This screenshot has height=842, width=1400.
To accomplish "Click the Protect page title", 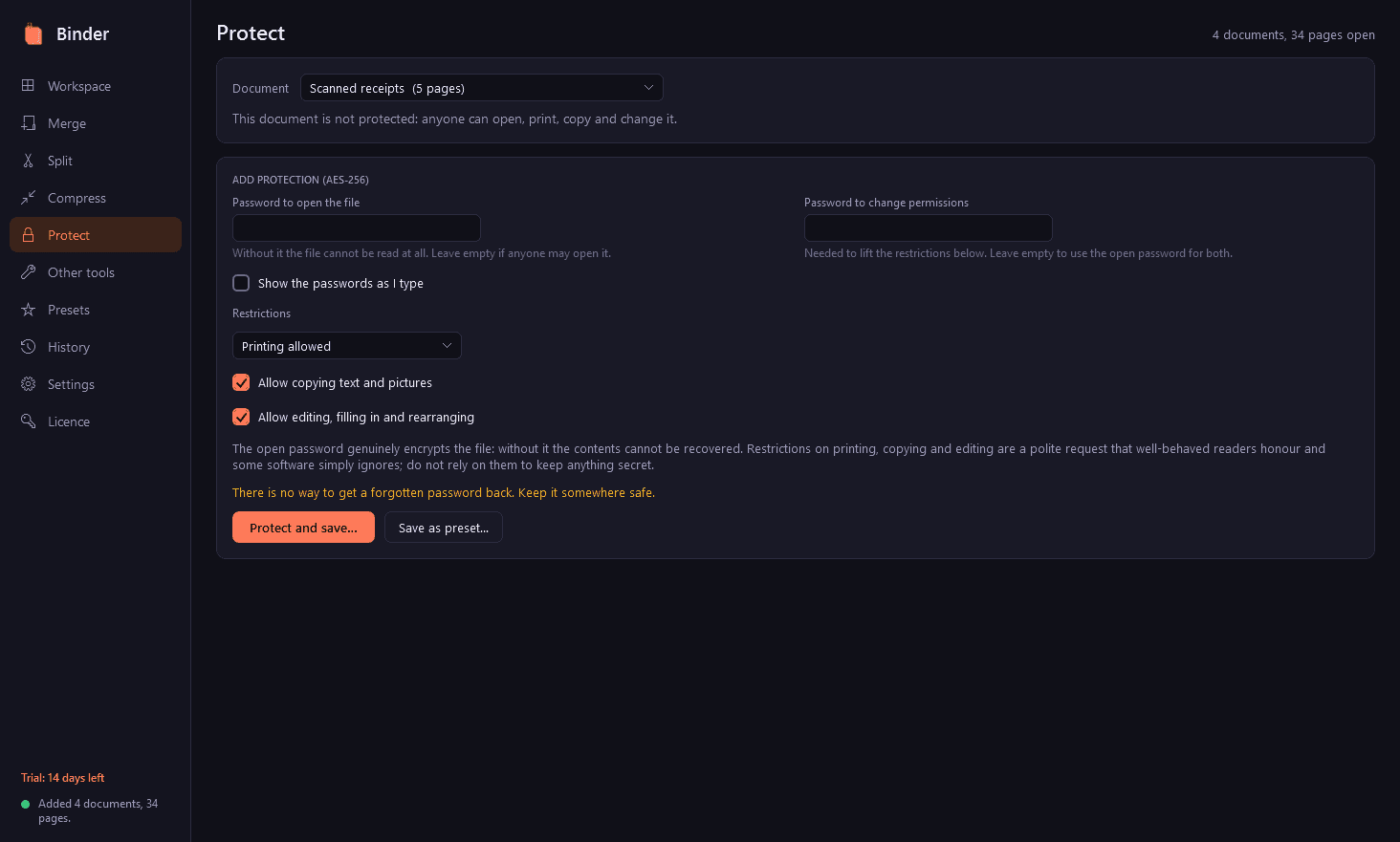I will [251, 33].
